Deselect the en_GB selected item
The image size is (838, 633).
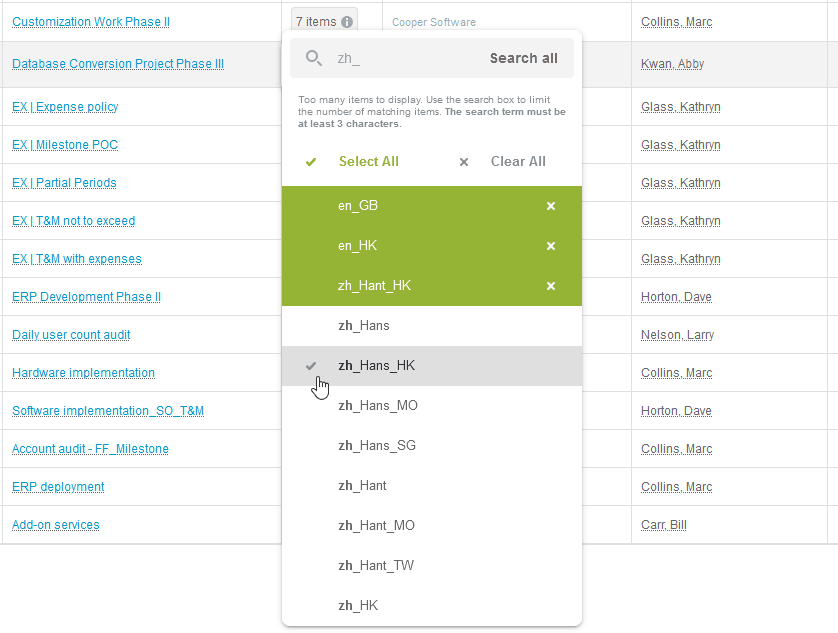432,206
